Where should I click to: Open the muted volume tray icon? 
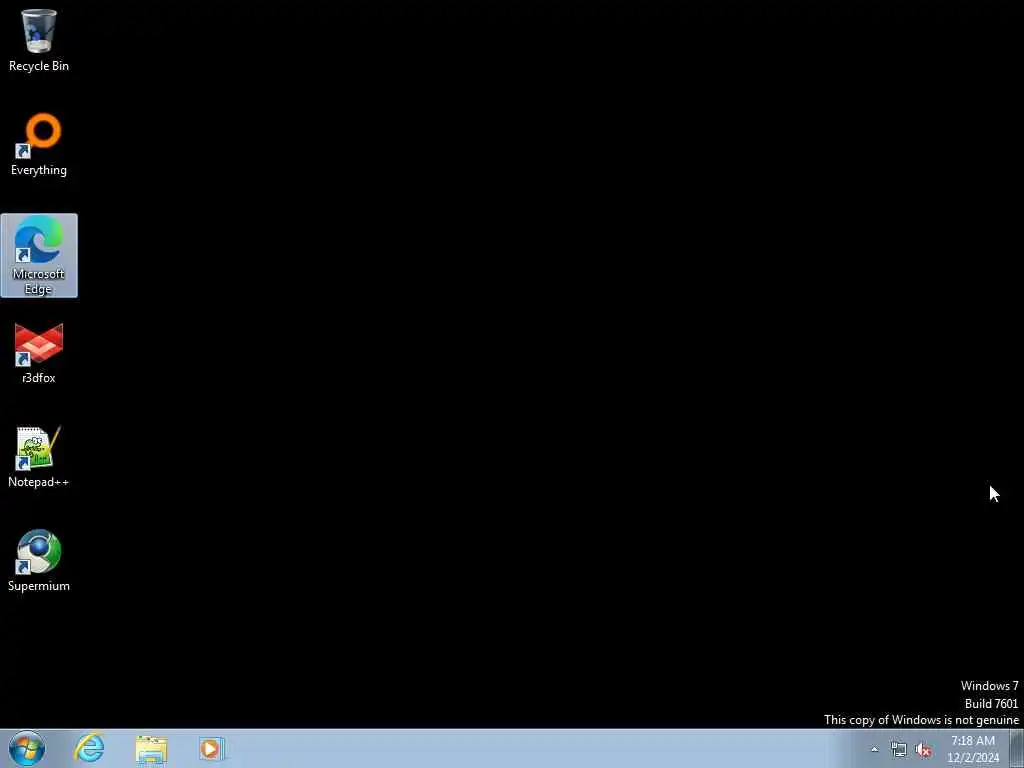tap(923, 750)
